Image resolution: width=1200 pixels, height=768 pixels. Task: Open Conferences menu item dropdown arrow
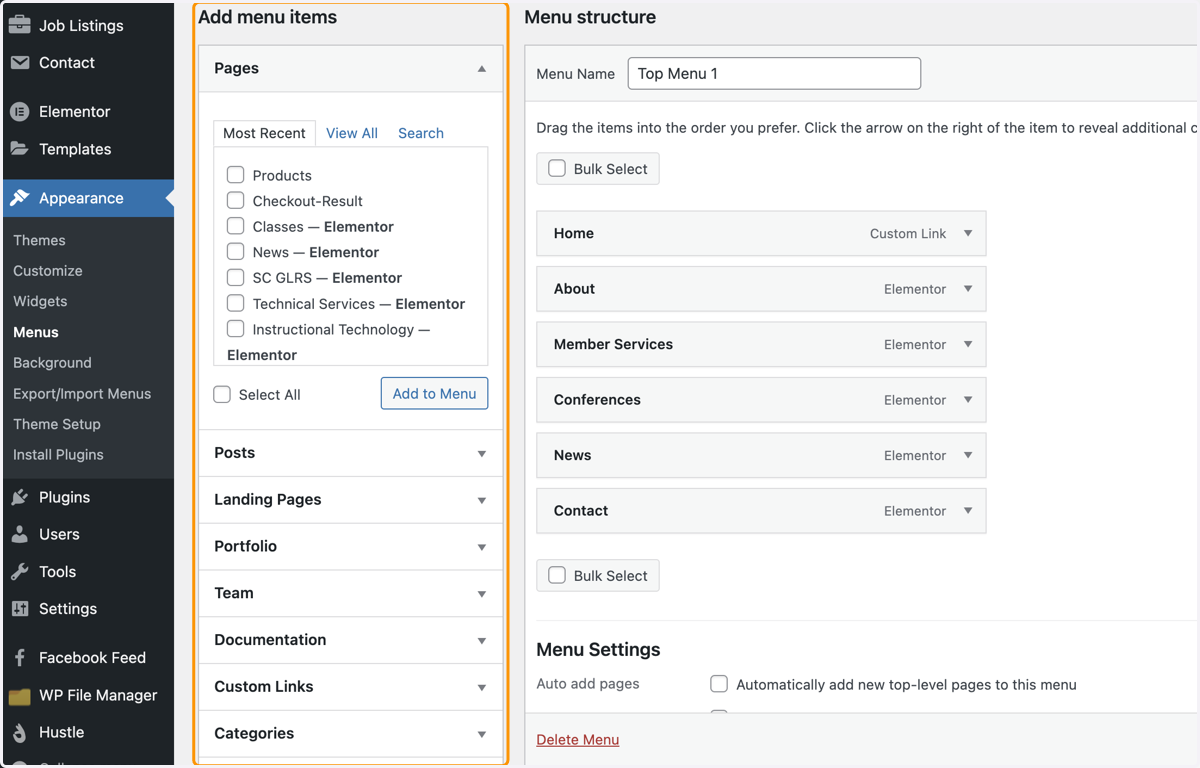coord(968,400)
